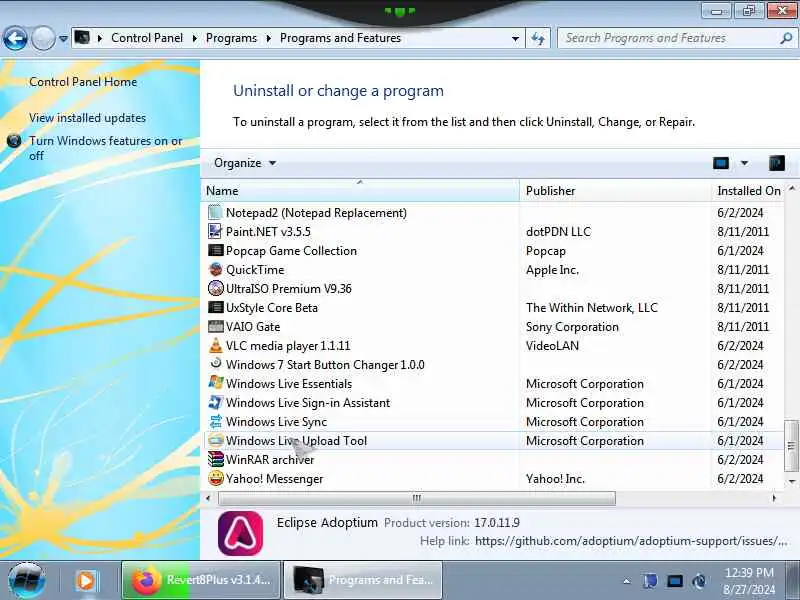Click the Change your view icon
This screenshot has height=600, width=800.
(720, 163)
